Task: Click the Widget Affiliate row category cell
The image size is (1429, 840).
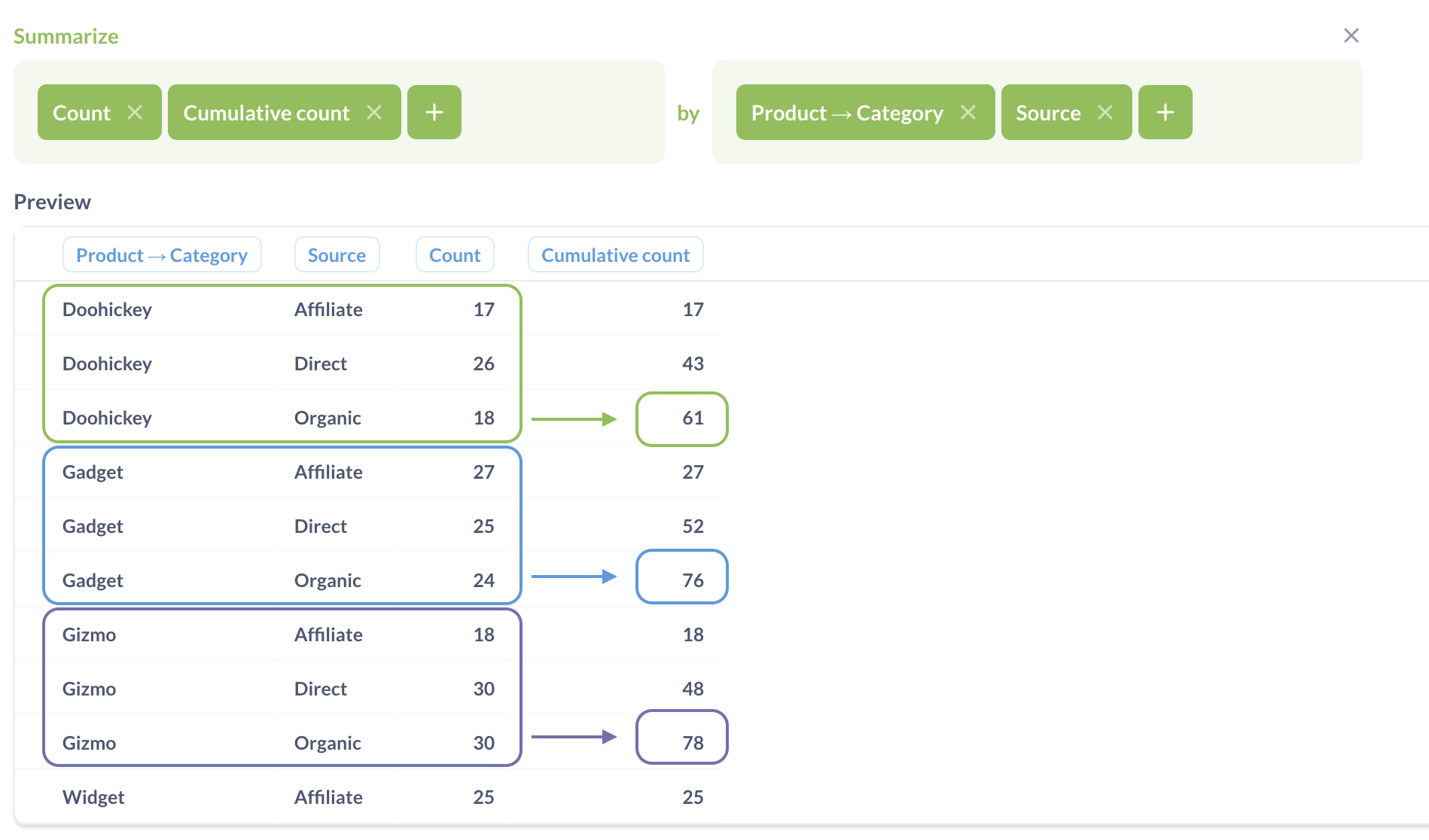Action: pyautogui.click(x=93, y=797)
